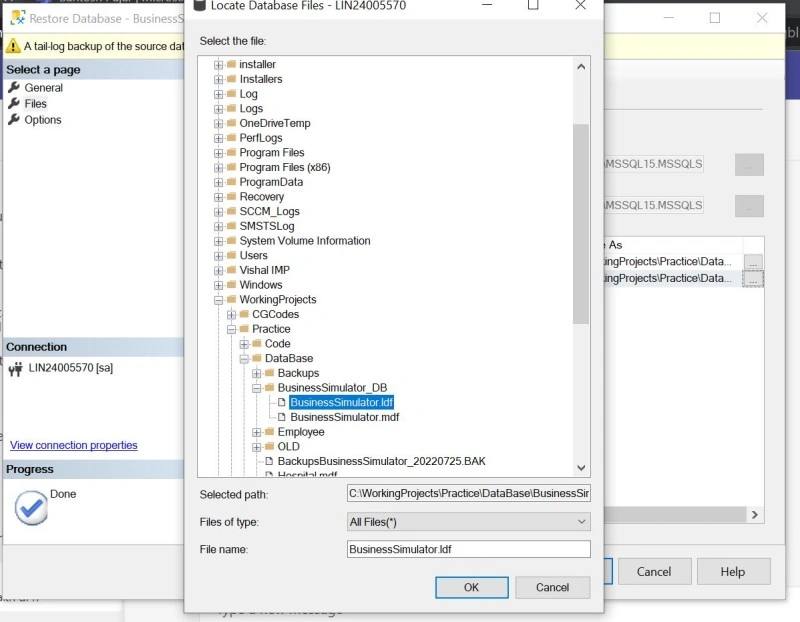
Task: Click the ProgramData folder icon
Action: click(x=231, y=182)
